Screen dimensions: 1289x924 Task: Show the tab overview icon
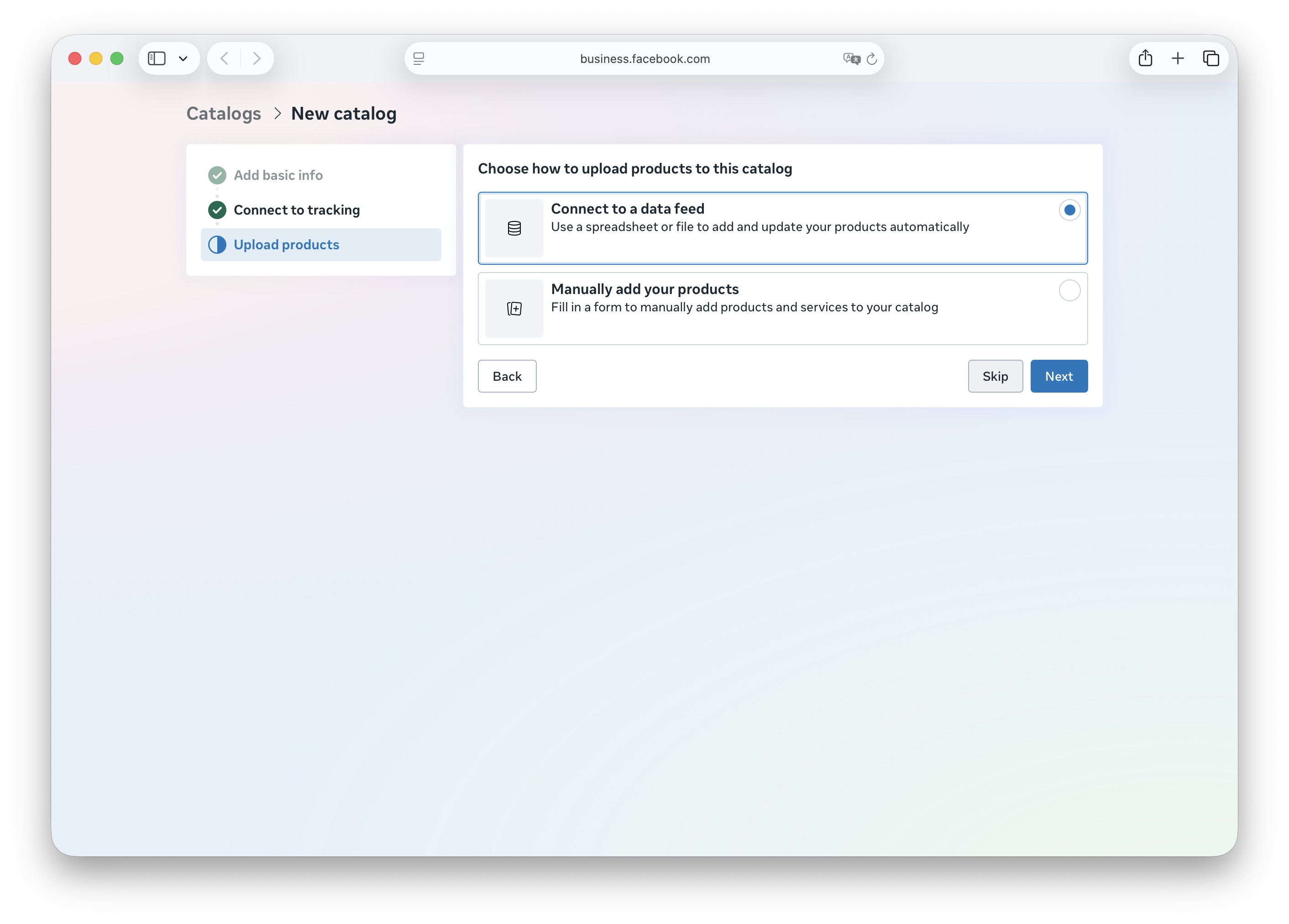1210,58
